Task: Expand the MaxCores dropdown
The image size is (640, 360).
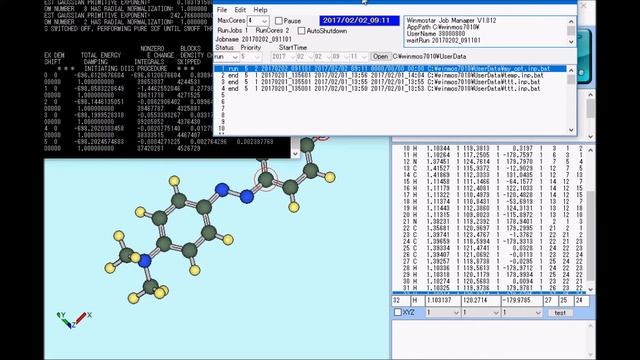Action: point(264,21)
